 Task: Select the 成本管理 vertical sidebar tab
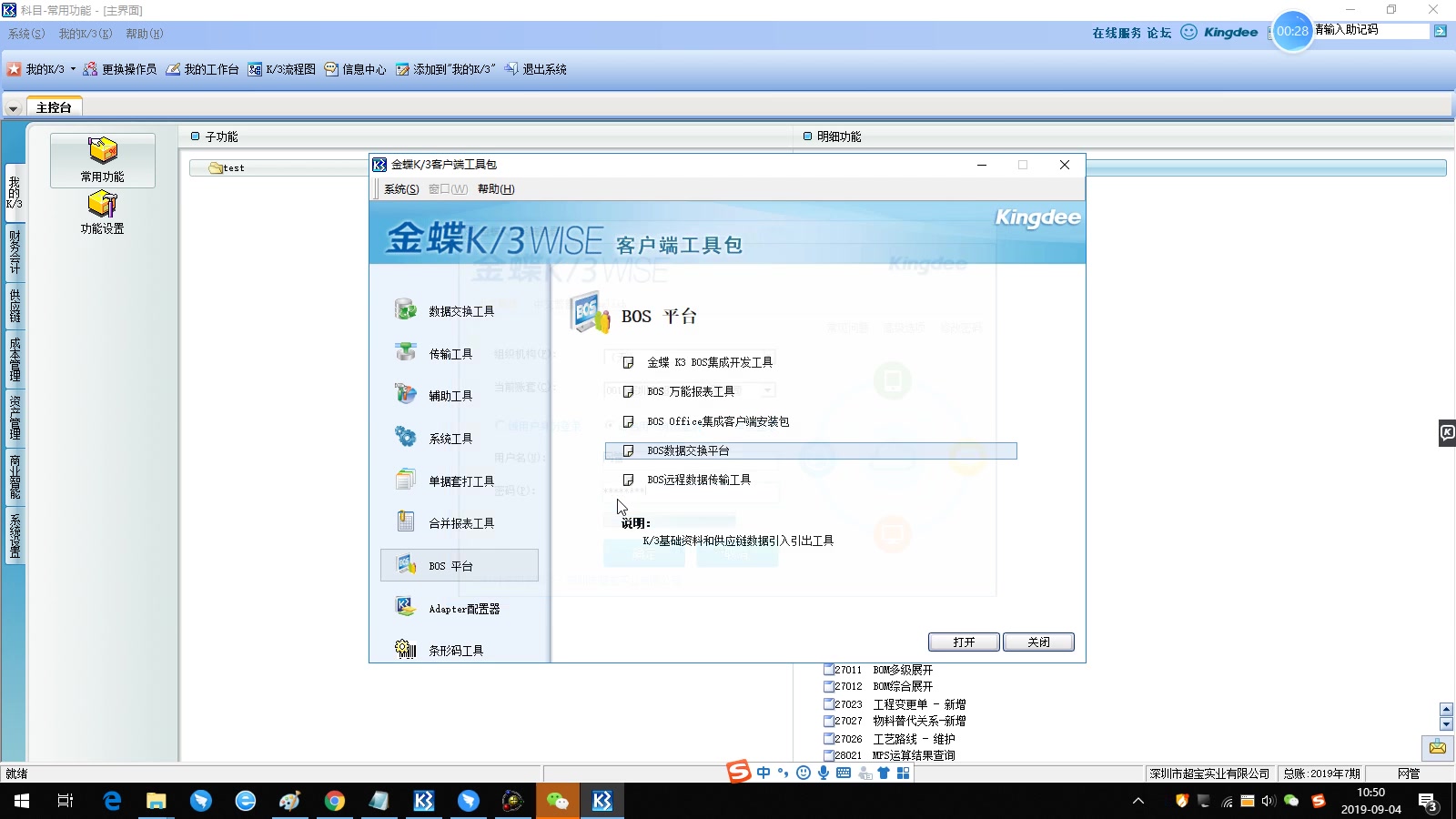pyautogui.click(x=15, y=359)
